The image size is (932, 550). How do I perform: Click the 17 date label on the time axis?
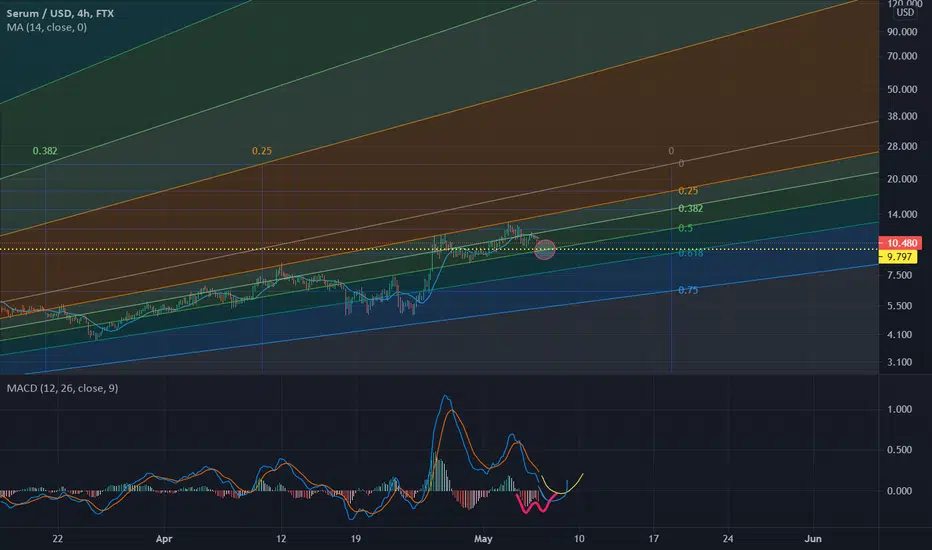653,539
